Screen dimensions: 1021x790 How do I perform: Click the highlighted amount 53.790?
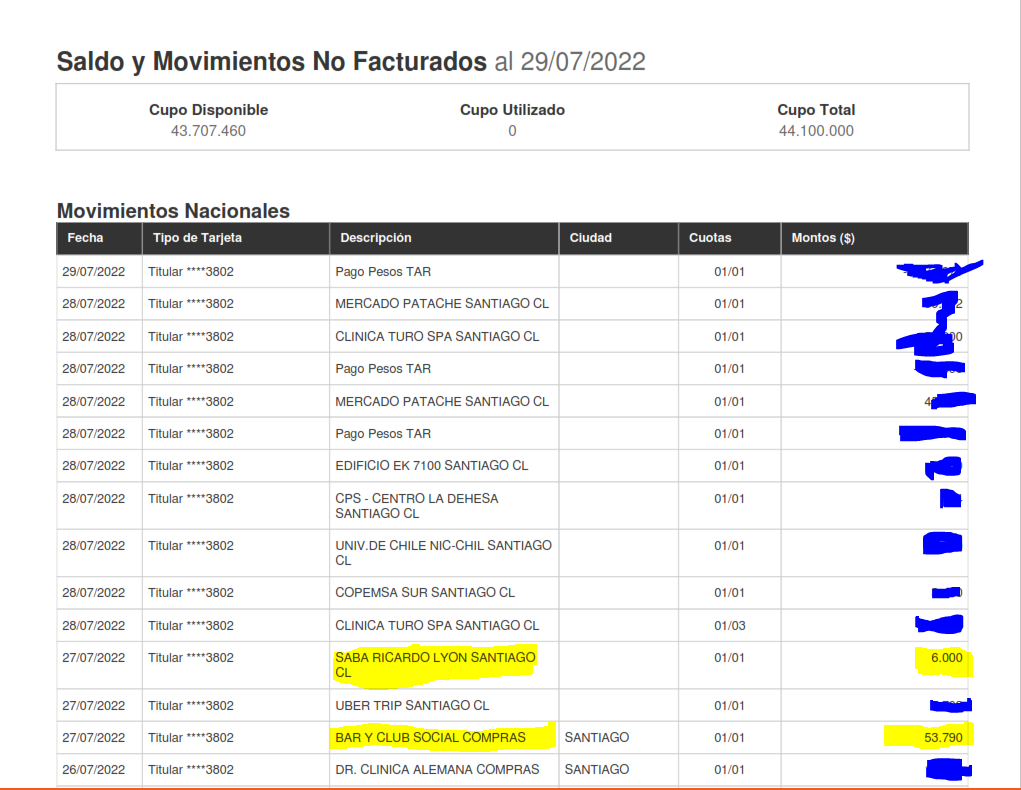point(942,738)
